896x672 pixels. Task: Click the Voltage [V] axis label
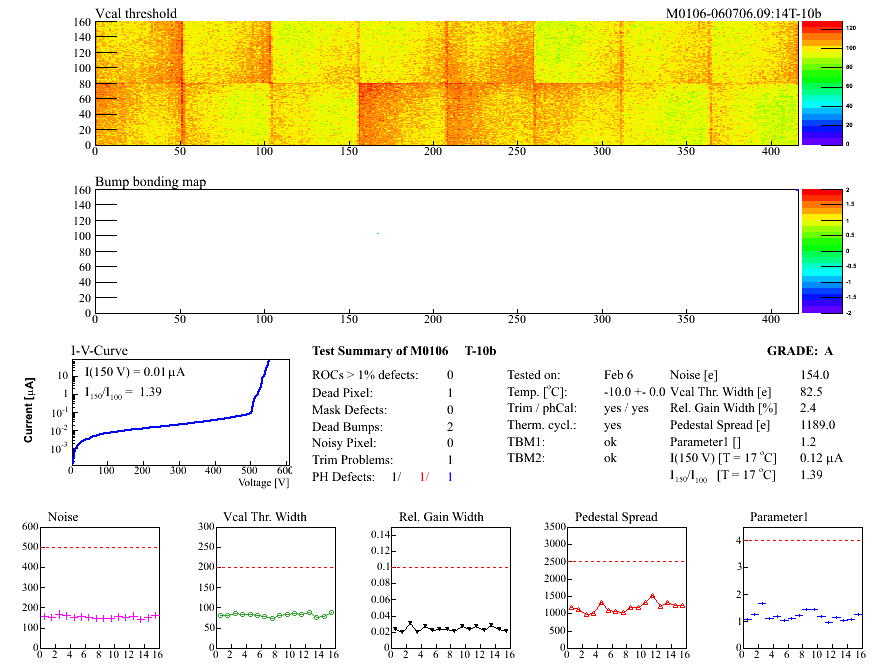point(263,482)
